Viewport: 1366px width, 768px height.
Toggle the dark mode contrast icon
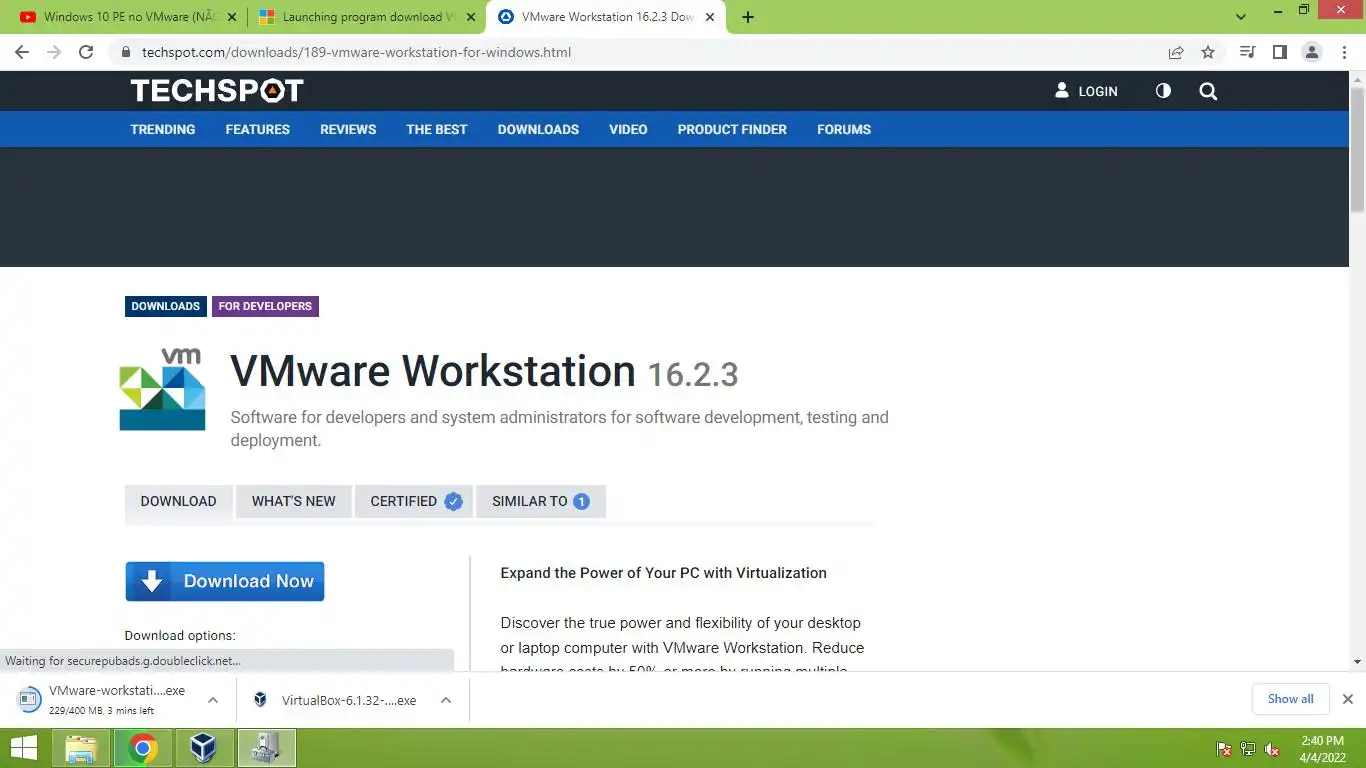[x=1163, y=91]
